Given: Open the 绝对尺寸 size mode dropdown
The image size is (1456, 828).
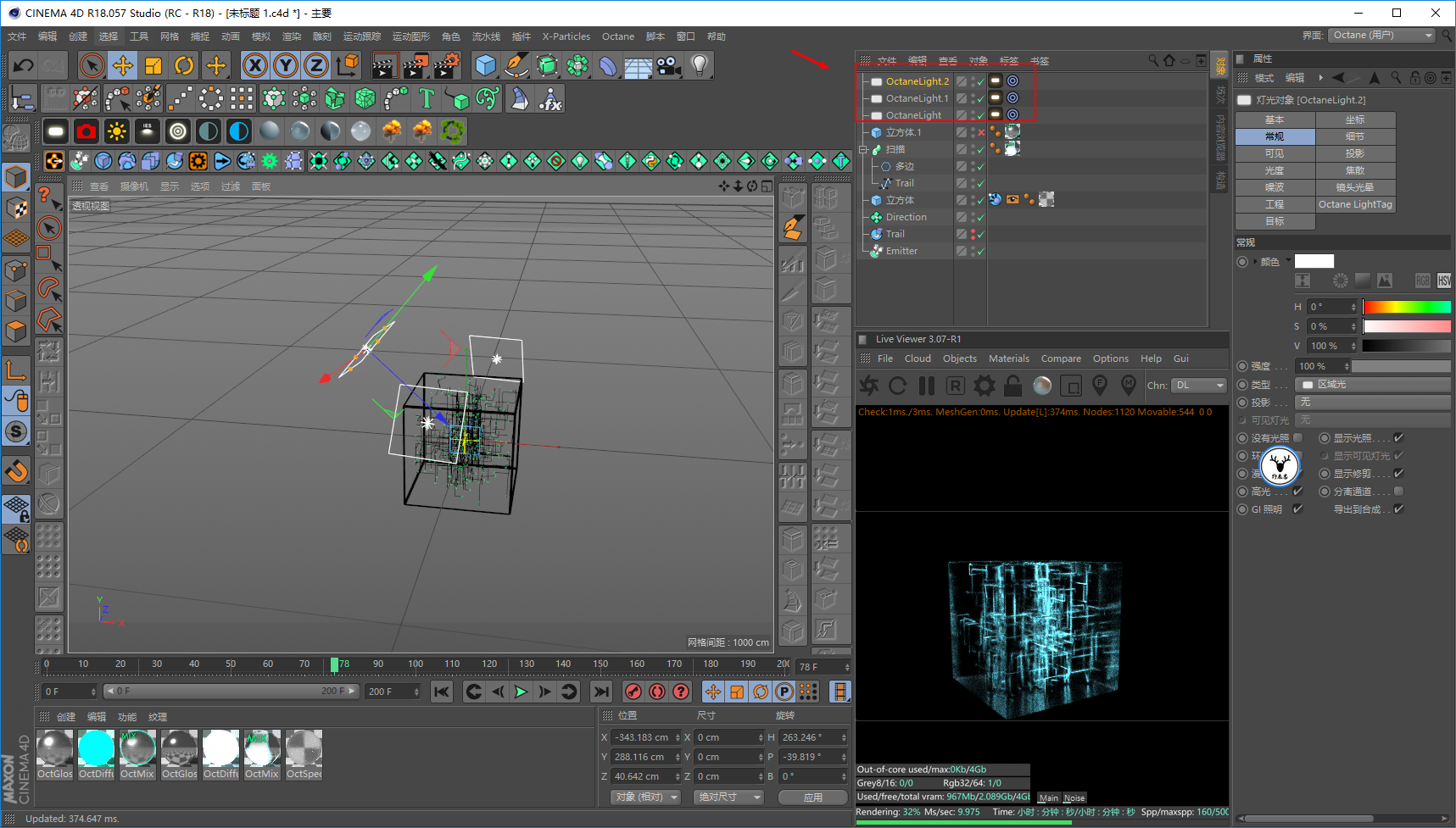Looking at the screenshot, I should pos(728,797).
